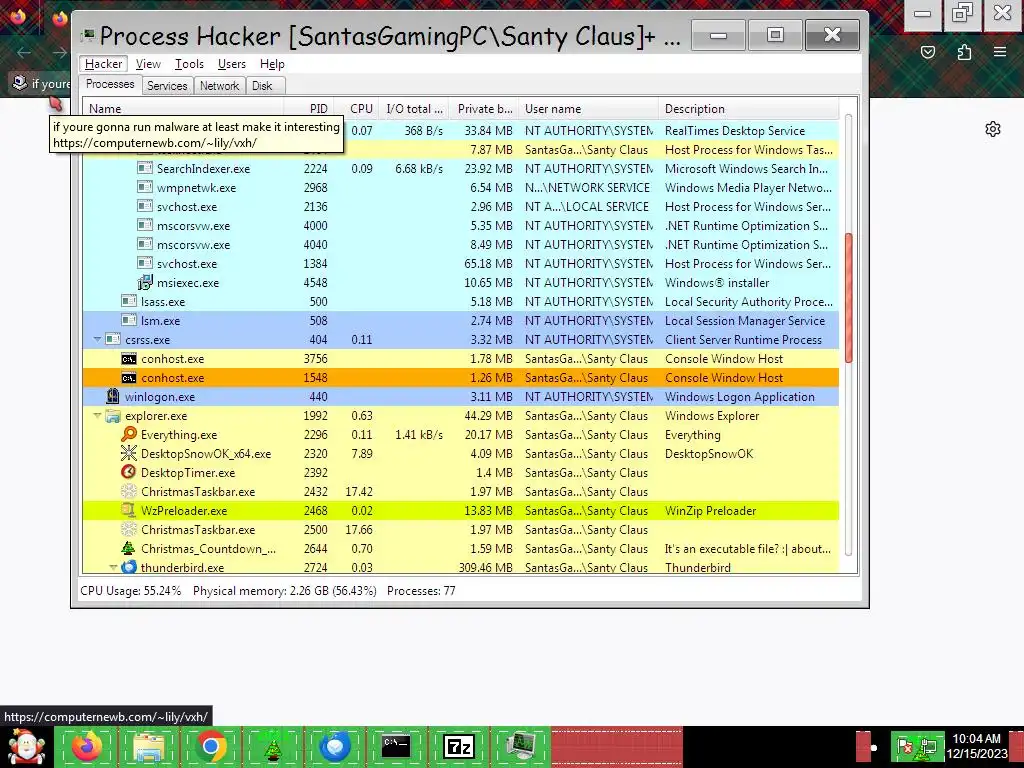Click the lsass.exe process icon
Screen dimensions: 1024x768
[129, 302]
